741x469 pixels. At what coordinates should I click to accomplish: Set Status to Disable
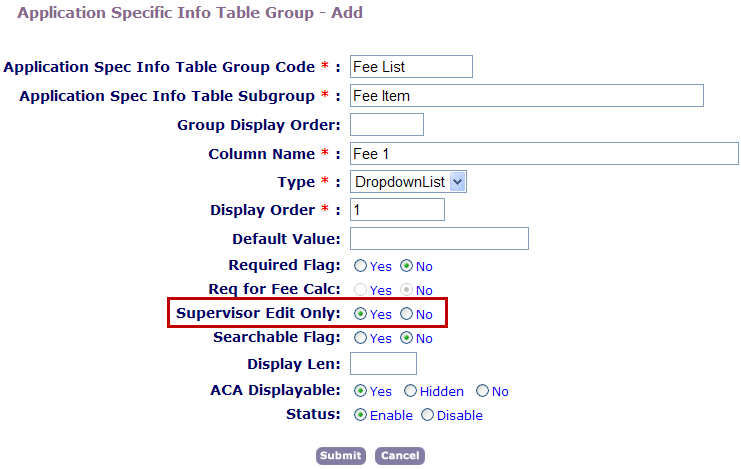click(428, 415)
